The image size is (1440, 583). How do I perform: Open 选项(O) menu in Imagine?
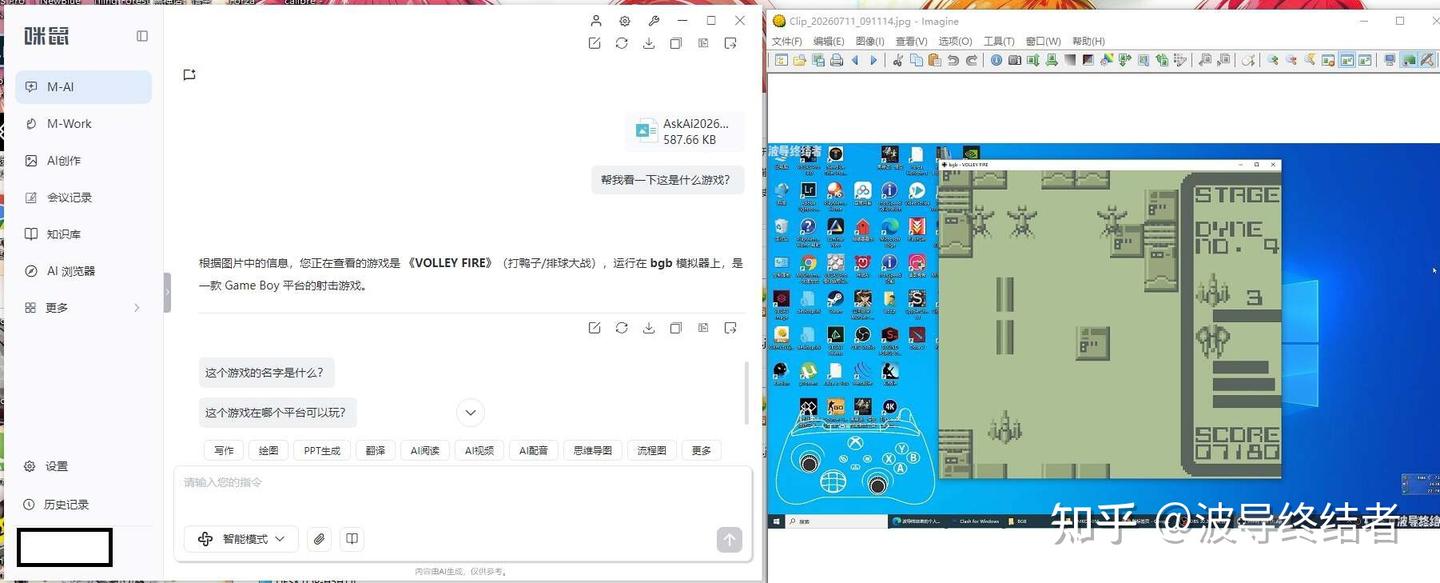[x=955, y=41]
